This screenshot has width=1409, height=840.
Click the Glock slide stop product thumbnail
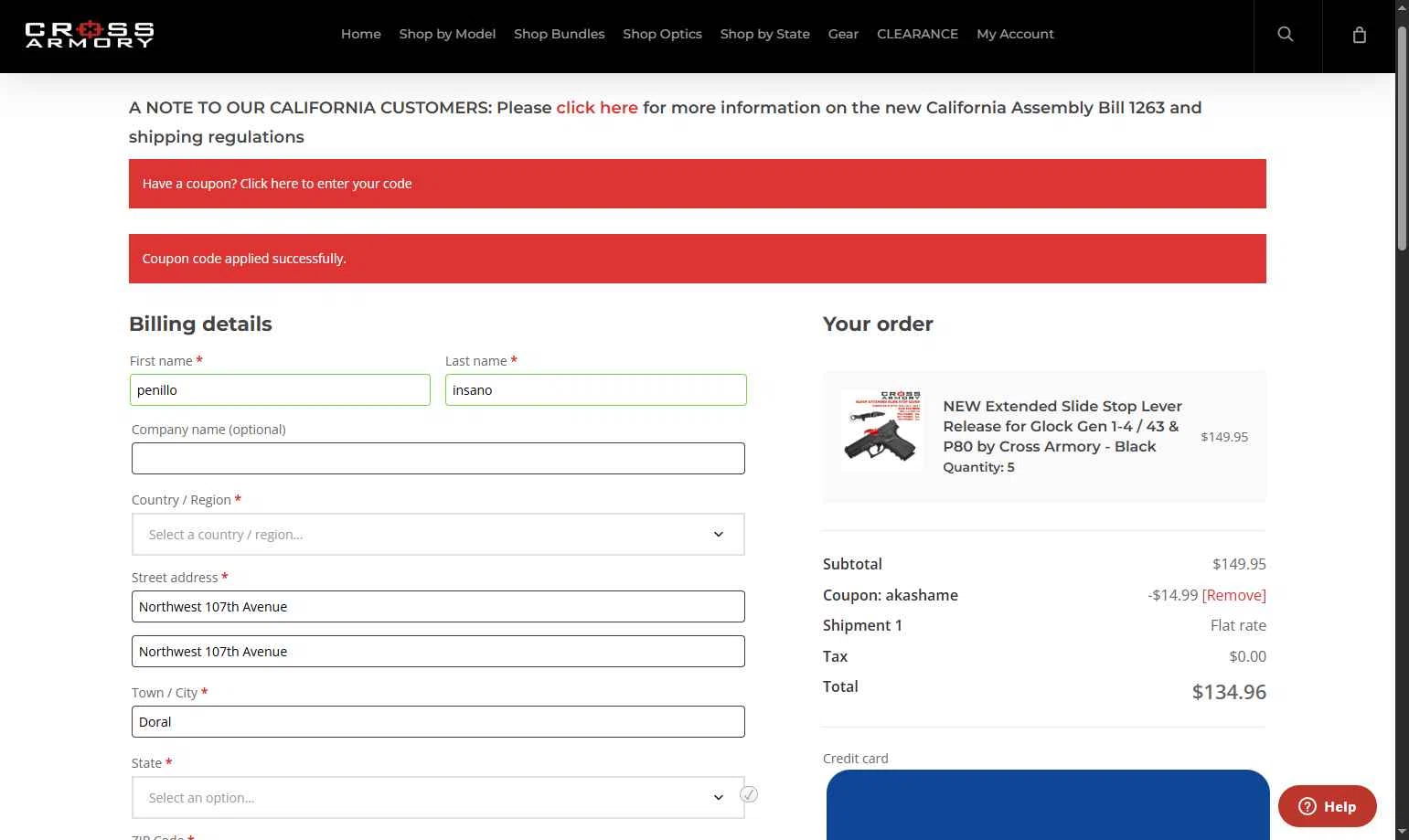pyautogui.click(x=882, y=429)
